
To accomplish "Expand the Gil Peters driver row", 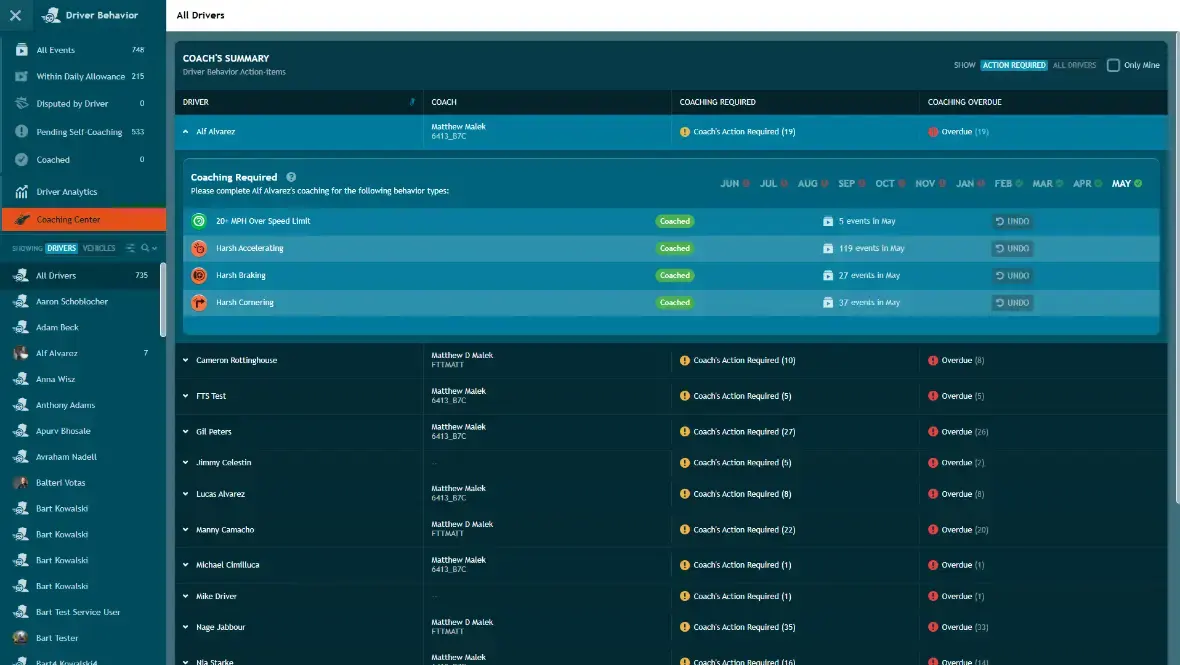I will point(185,432).
